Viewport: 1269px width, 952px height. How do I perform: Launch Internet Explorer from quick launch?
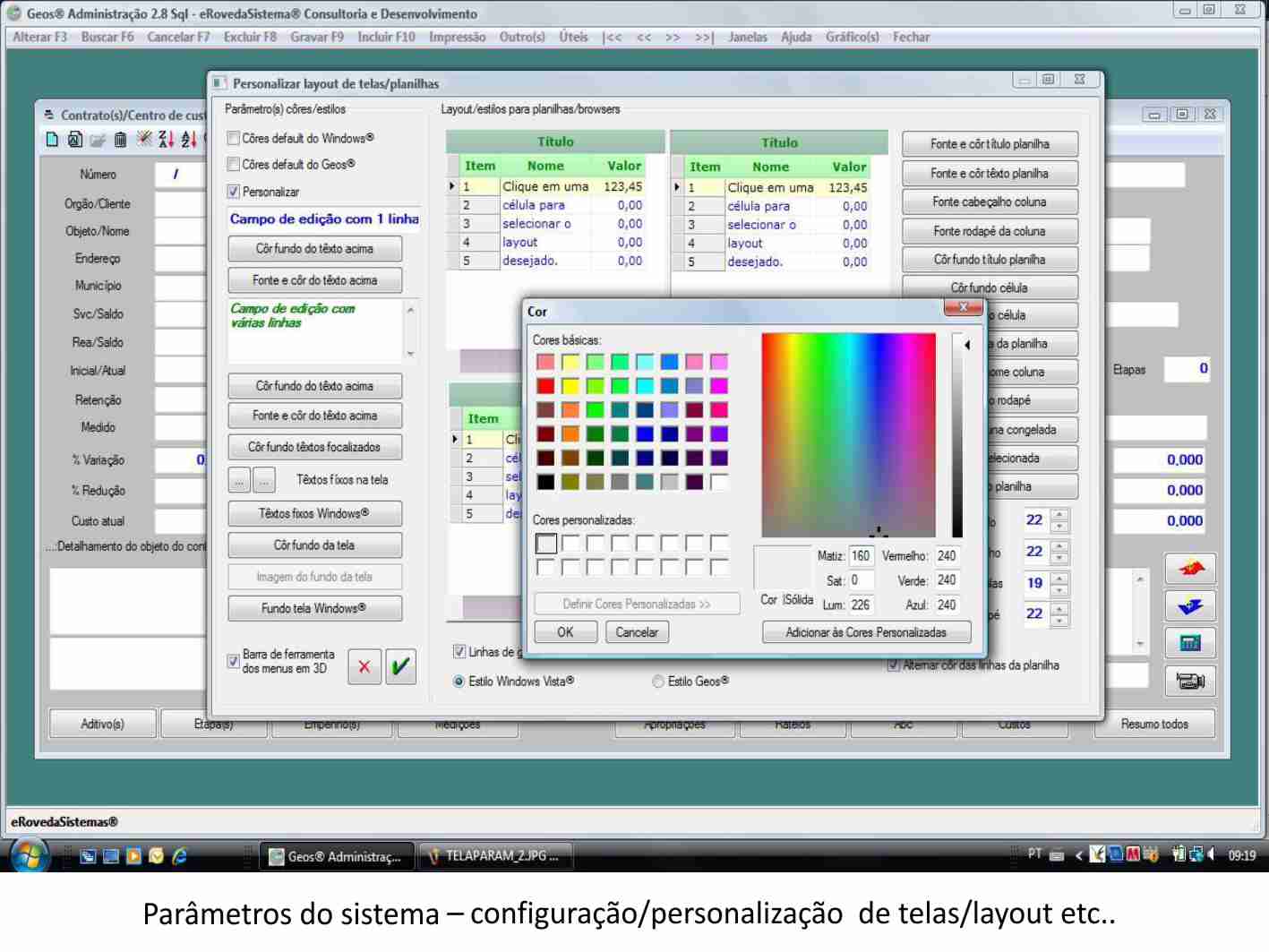179,856
